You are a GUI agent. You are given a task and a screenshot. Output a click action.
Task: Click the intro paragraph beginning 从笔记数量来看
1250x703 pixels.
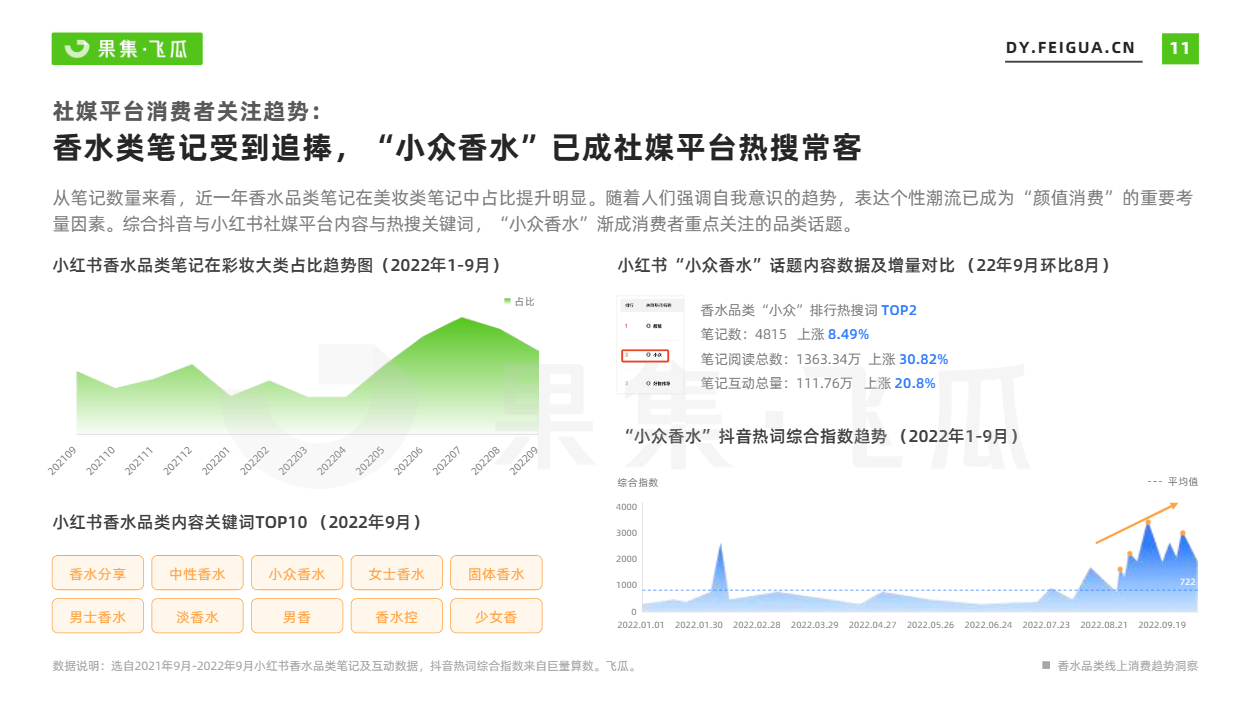point(622,210)
